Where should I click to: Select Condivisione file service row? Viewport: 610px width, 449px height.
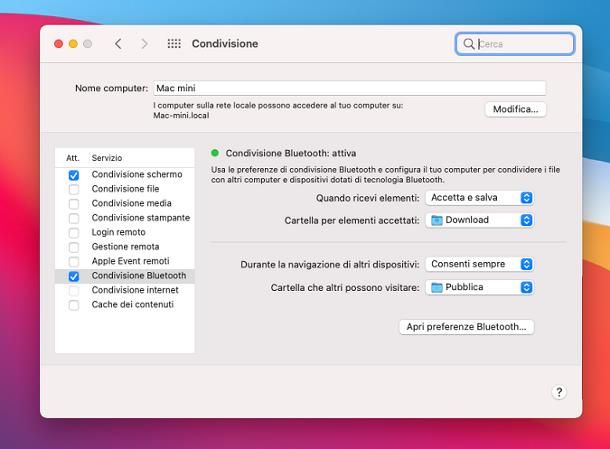click(124, 189)
